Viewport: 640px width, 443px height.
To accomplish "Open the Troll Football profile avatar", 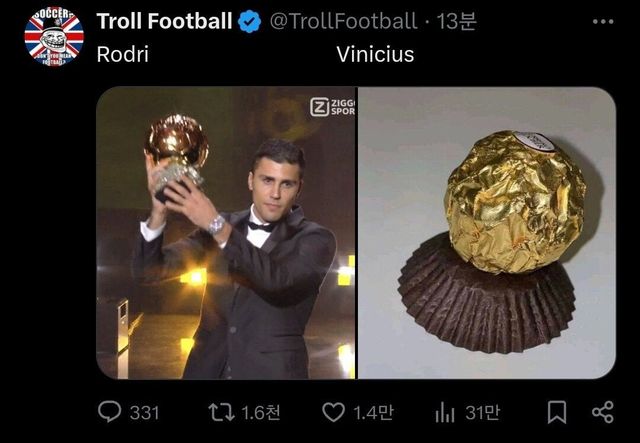I will pos(54,37).
